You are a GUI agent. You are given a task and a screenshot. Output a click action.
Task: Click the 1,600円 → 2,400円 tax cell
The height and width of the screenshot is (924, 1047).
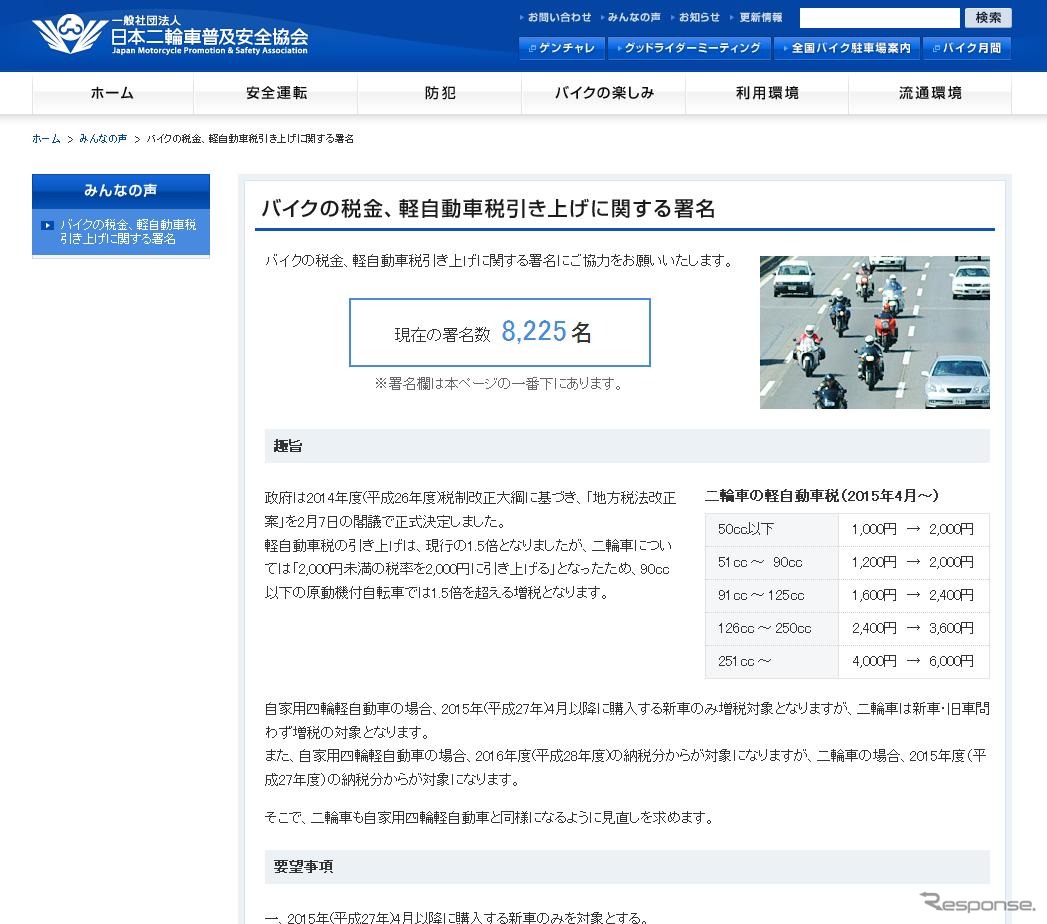point(913,596)
